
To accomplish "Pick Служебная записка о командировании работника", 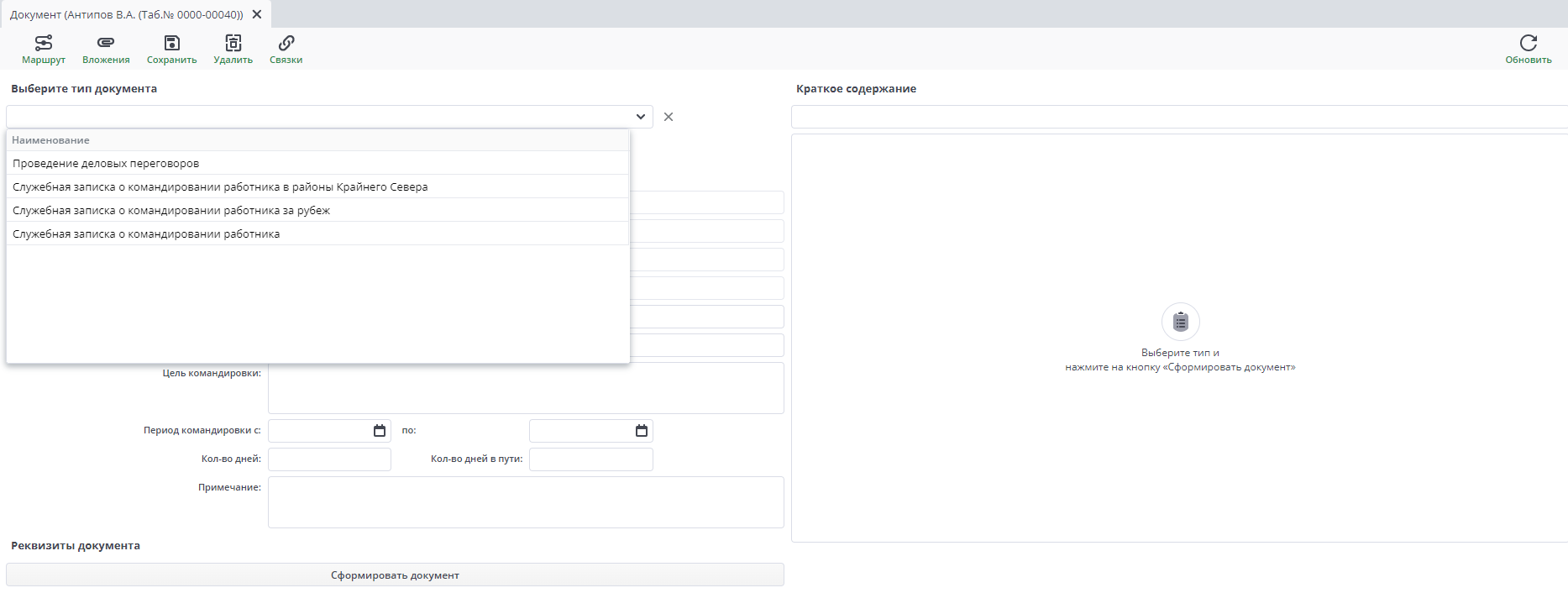I will point(146,234).
